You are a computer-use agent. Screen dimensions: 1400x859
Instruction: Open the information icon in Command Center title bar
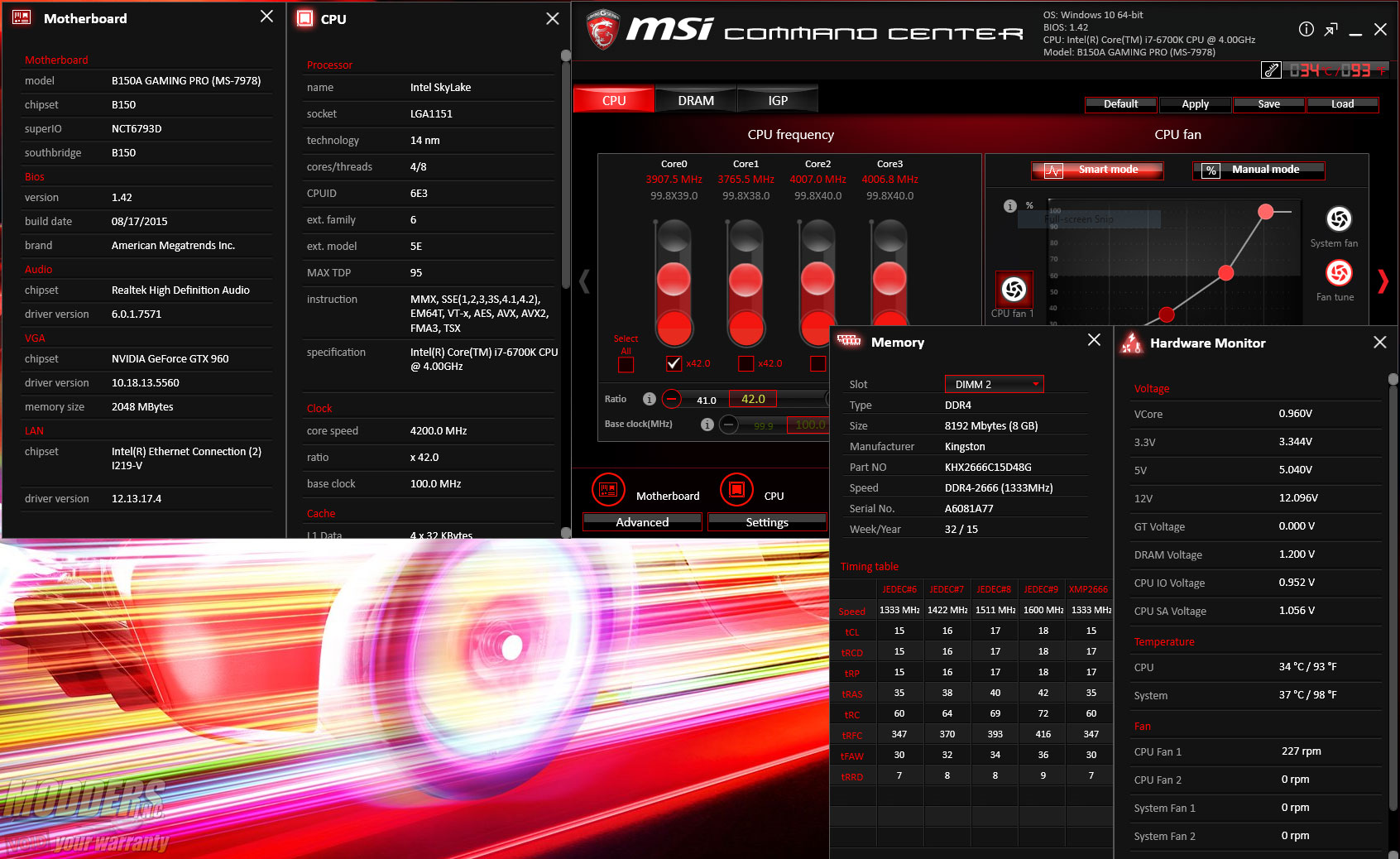(1307, 29)
